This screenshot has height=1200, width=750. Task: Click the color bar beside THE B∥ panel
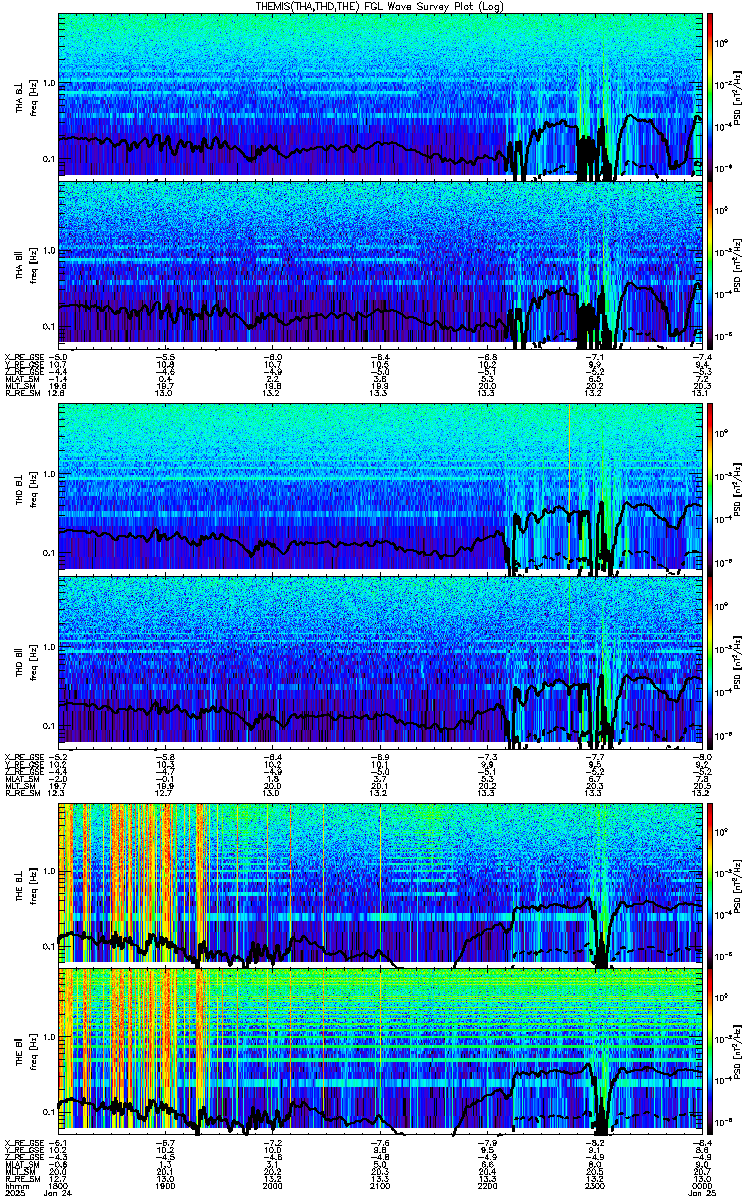click(710, 1052)
